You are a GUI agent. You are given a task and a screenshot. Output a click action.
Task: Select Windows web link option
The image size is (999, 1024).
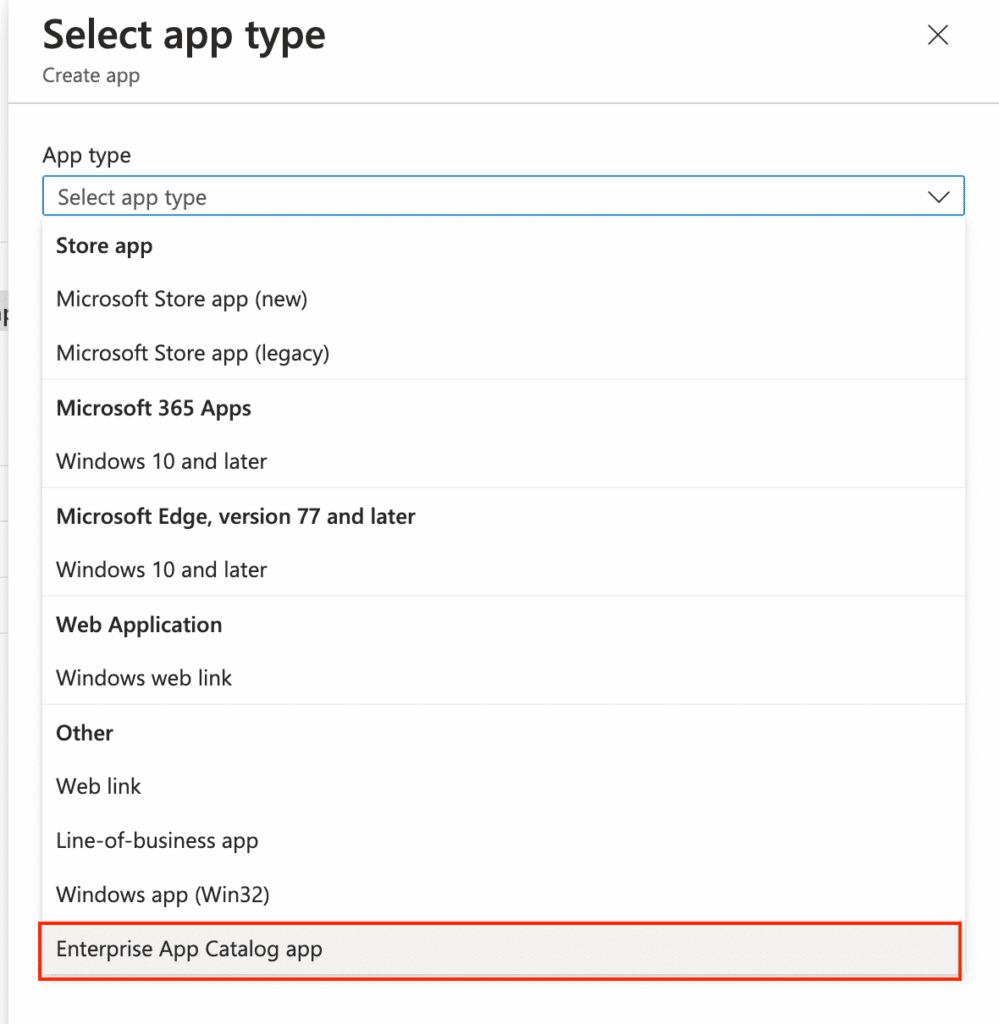143,677
